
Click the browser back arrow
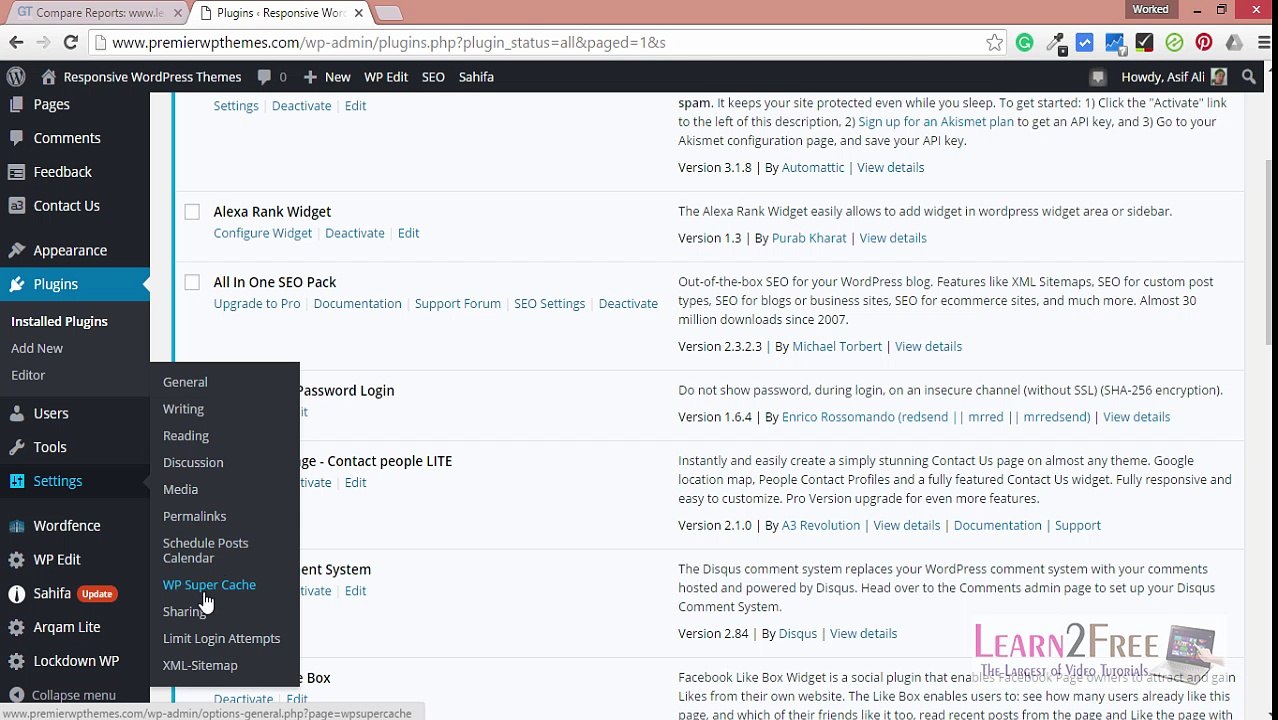click(x=16, y=42)
